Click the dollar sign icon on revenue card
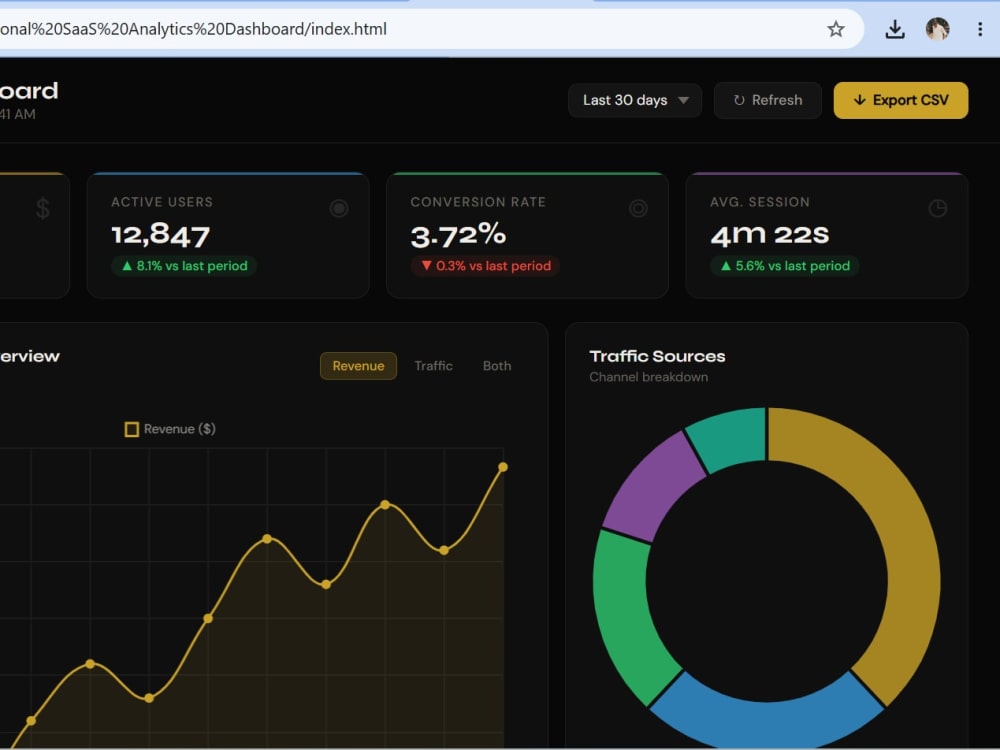The width and height of the screenshot is (1000, 750). [x=43, y=208]
